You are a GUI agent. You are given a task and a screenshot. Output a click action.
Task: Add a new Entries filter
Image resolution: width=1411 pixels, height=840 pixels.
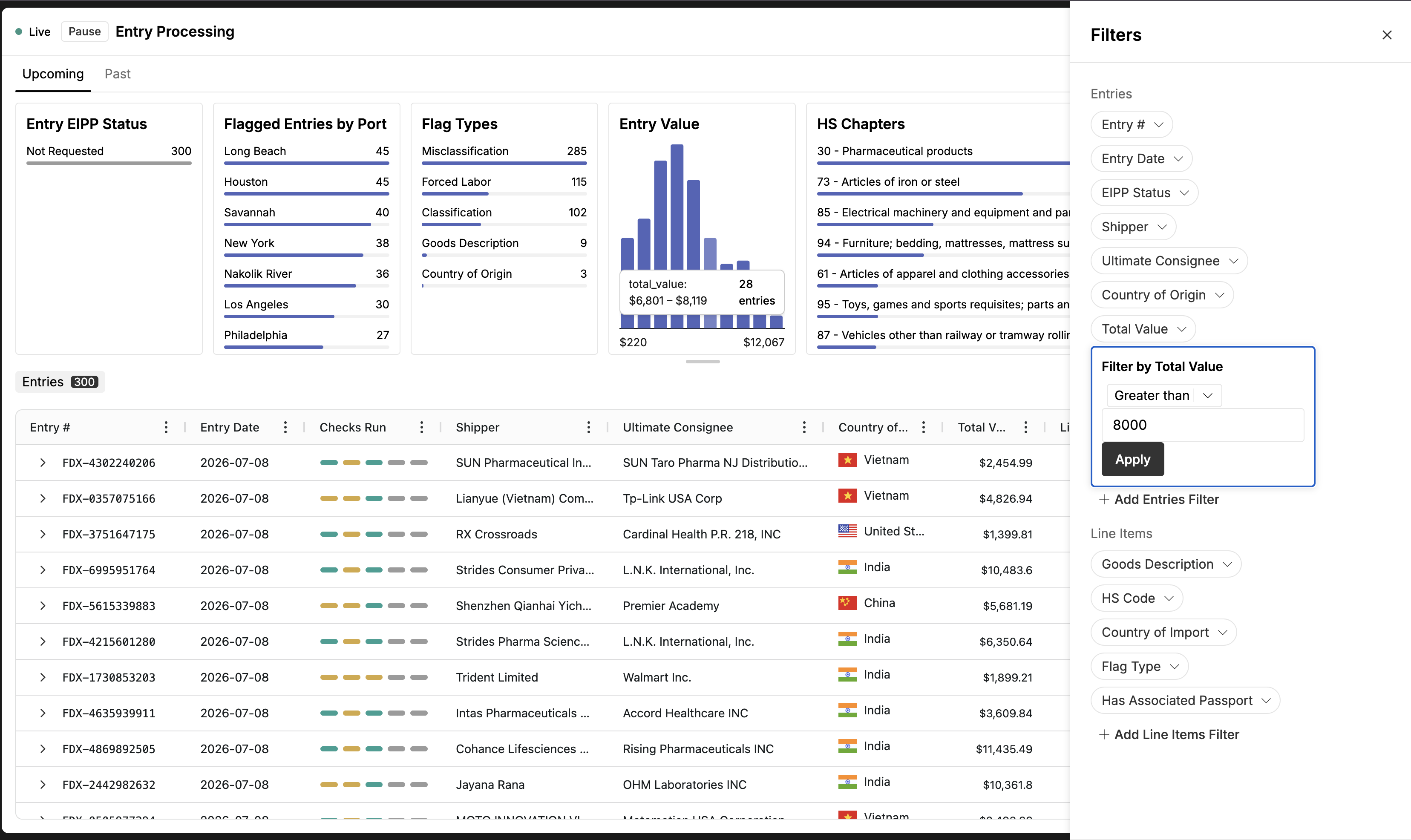1158,499
